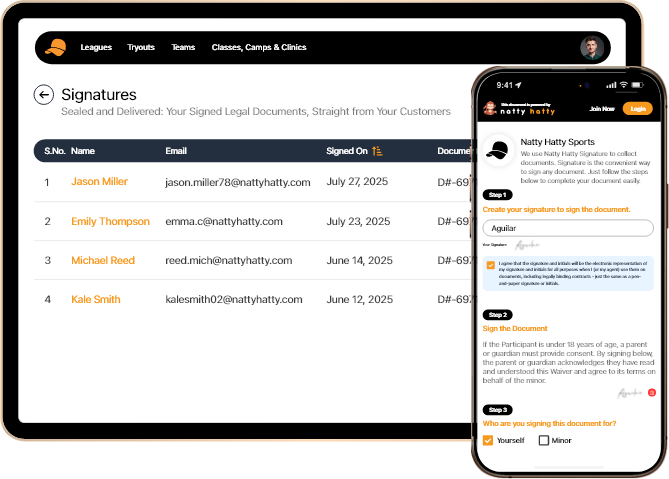
Task: Go back using the arrow beside Signatures
Action: (x=44, y=95)
